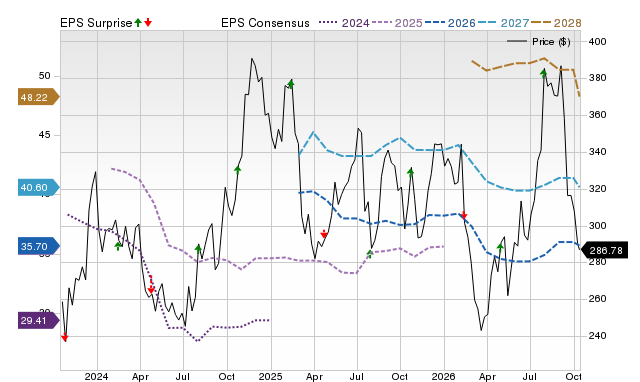Click the 50 label on left axis
This screenshot has height=382, width=640.
[44, 76]
